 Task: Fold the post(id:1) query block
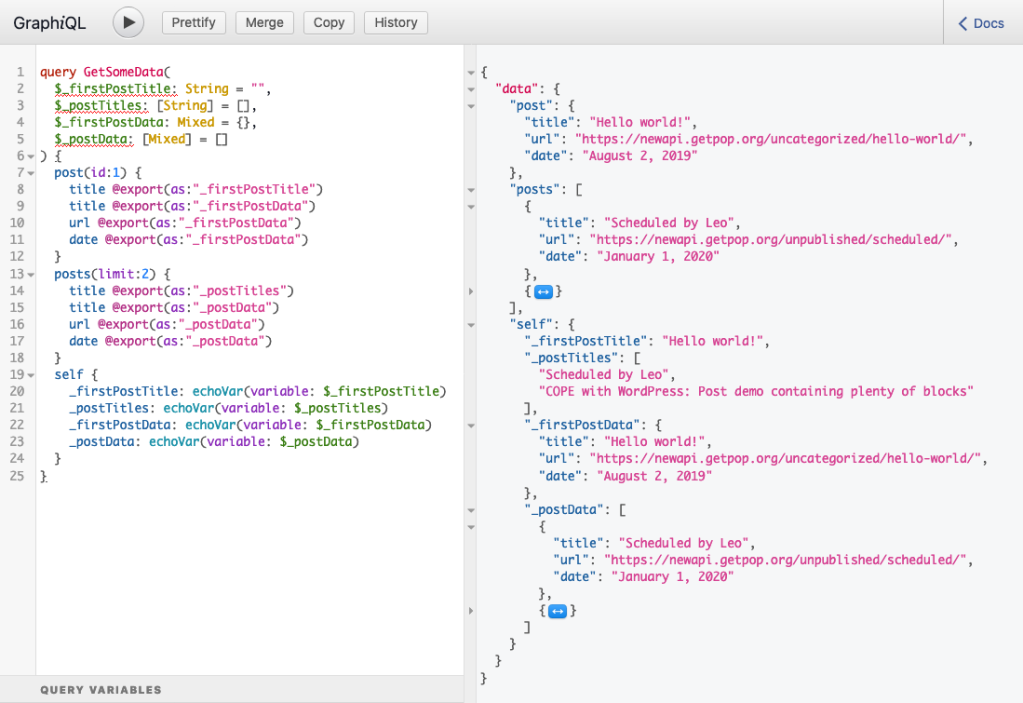click(31, 172)
